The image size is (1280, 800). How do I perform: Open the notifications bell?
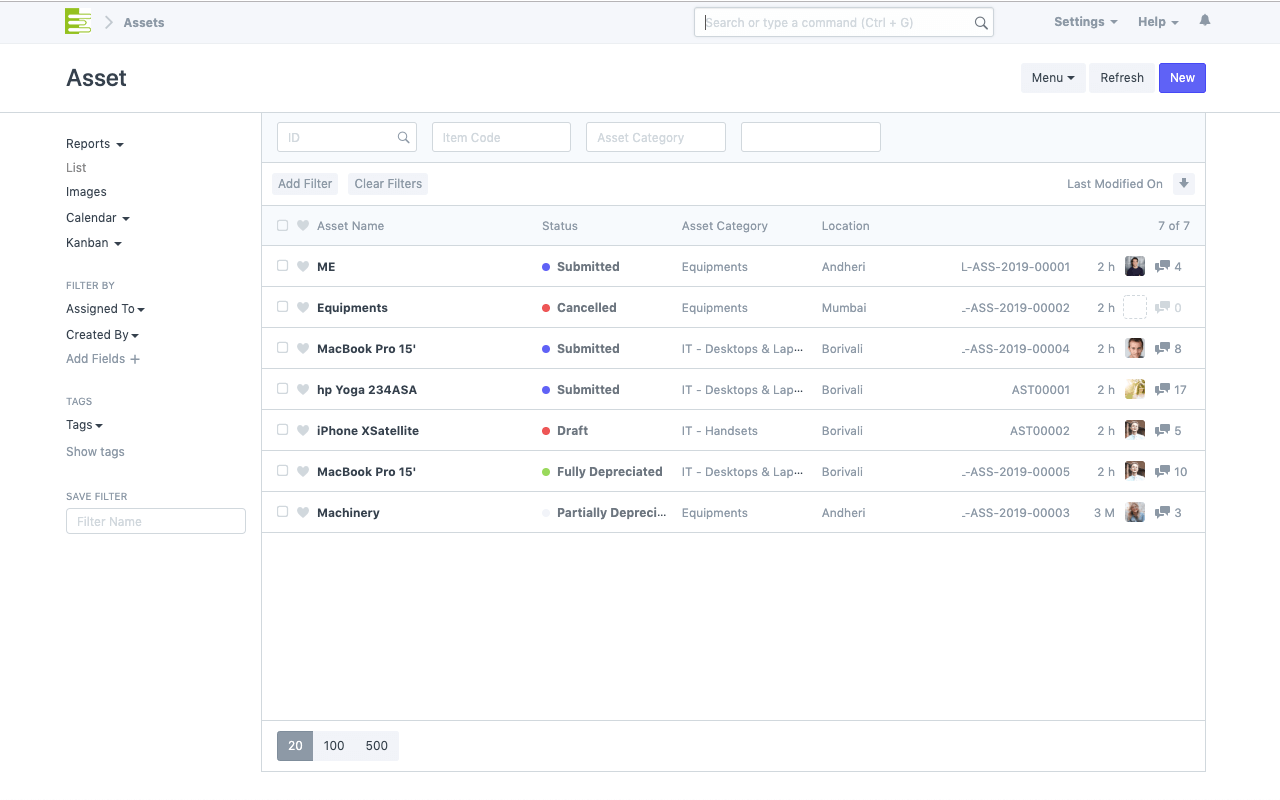pos(1204,21)
